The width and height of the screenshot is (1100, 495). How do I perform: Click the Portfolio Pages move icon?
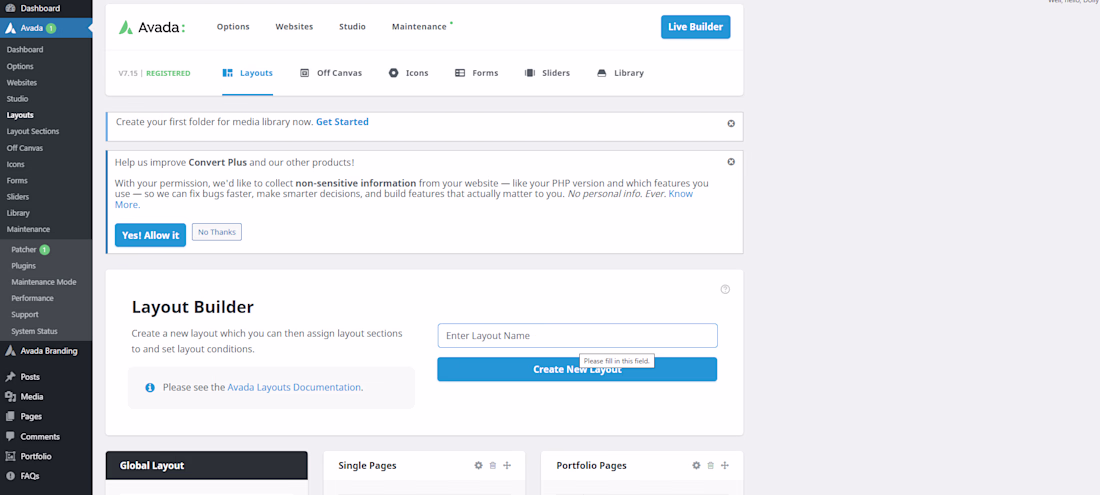725,466
